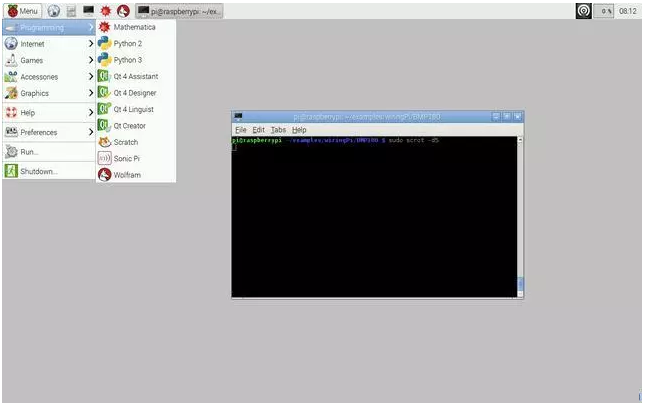This screenshot has width=647, height=406.
Task: Open the Raspberry Pi Menu button
Action: pyautogui.click(x=22, y=10)
